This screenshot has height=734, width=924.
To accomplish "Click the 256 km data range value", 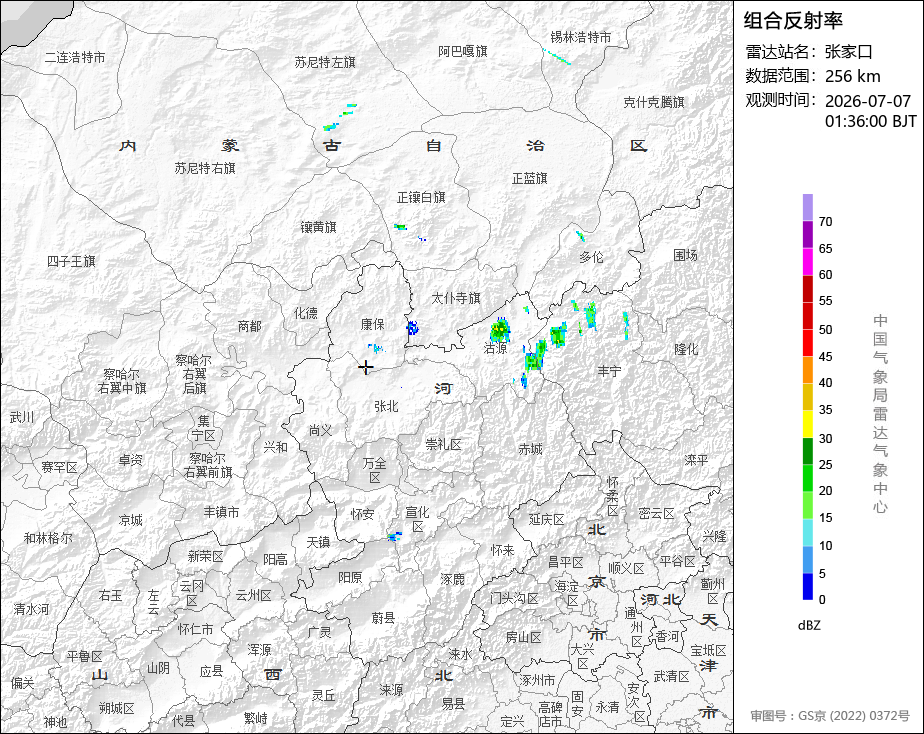I will tap(852, 76).
